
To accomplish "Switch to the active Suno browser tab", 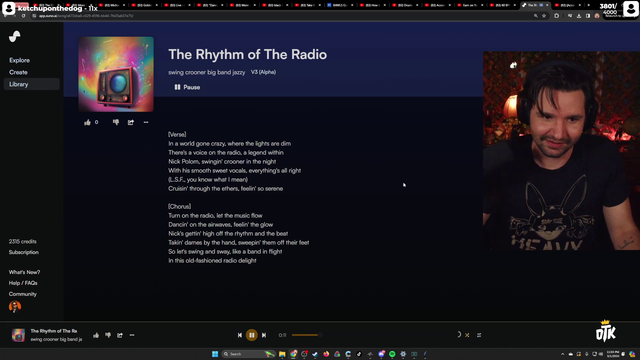I will coord(535,5).
